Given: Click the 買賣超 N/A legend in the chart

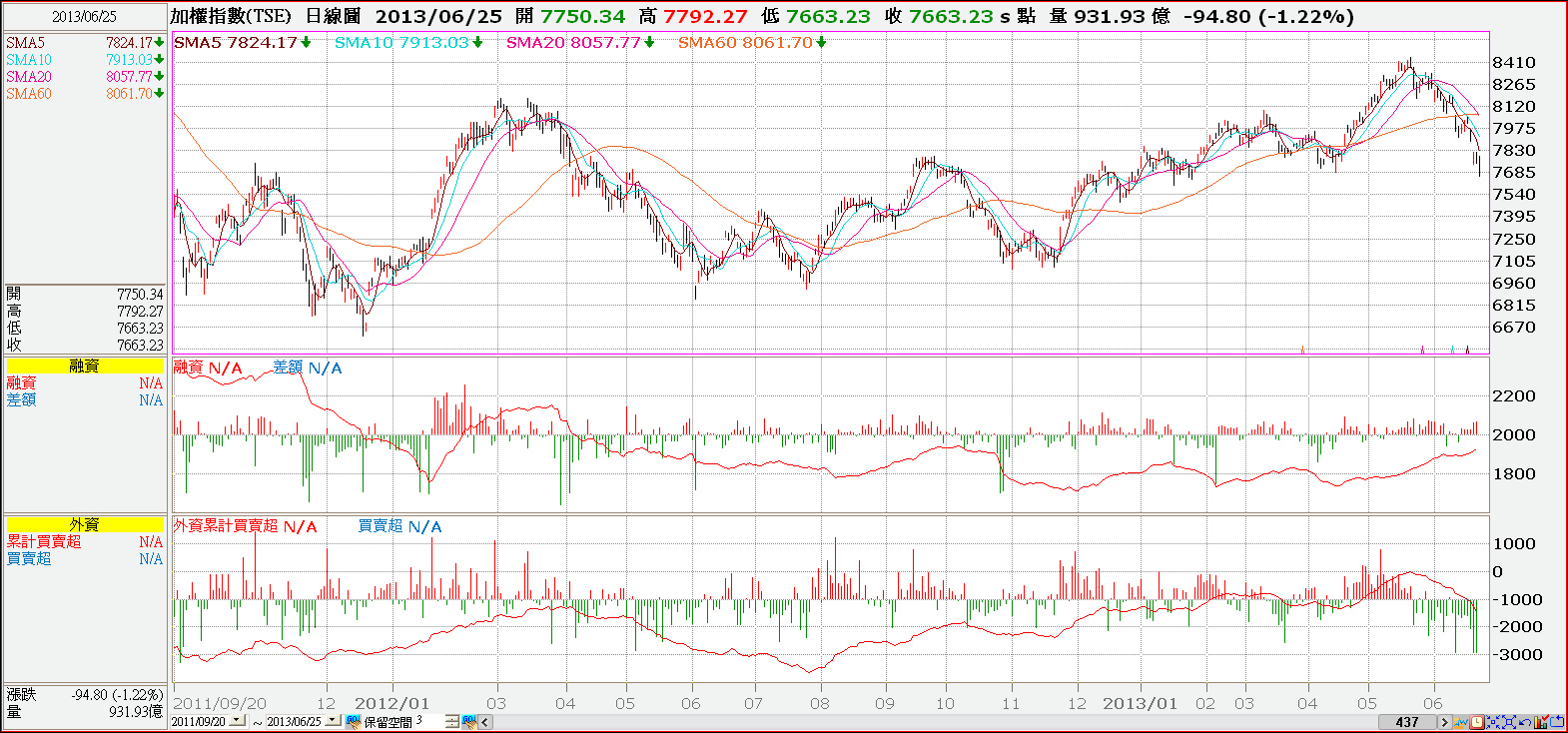Looking at the screenshot, I should click(399, 526).
